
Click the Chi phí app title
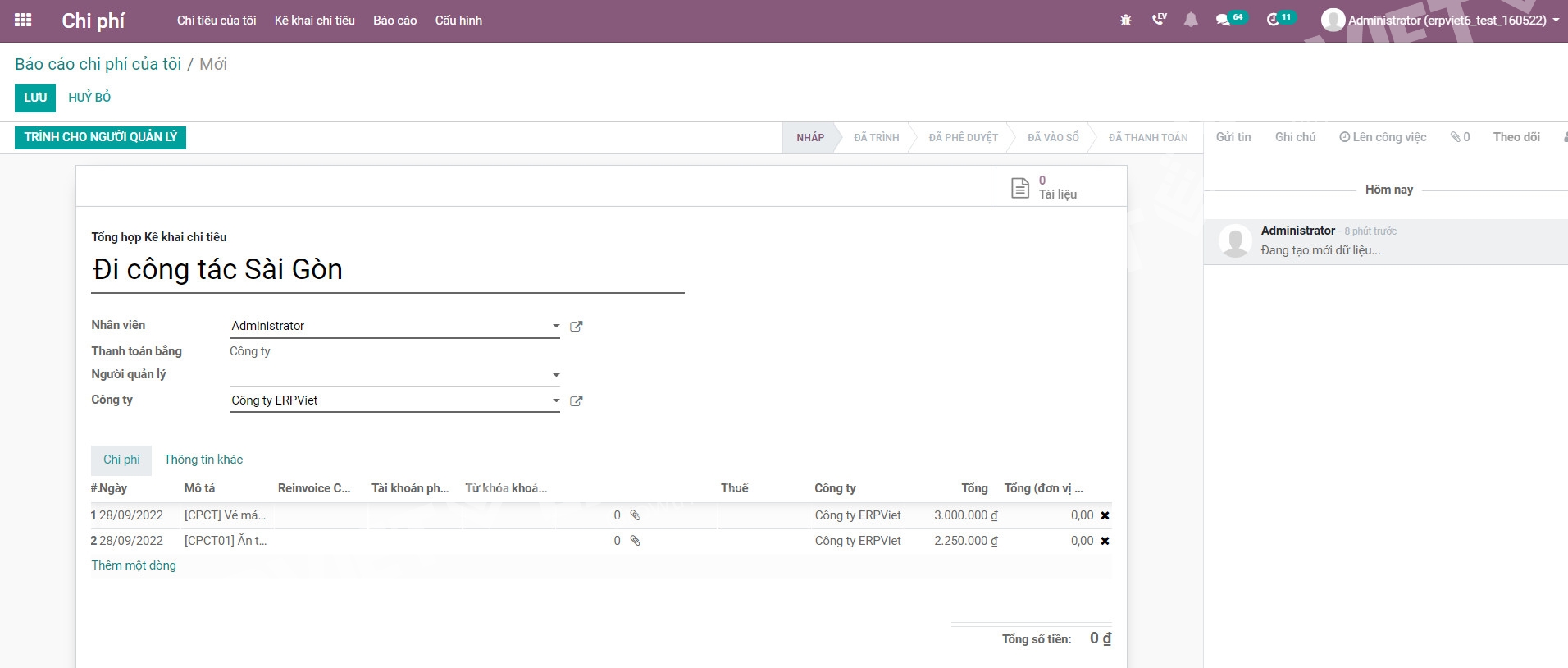[x=93, y=21]
